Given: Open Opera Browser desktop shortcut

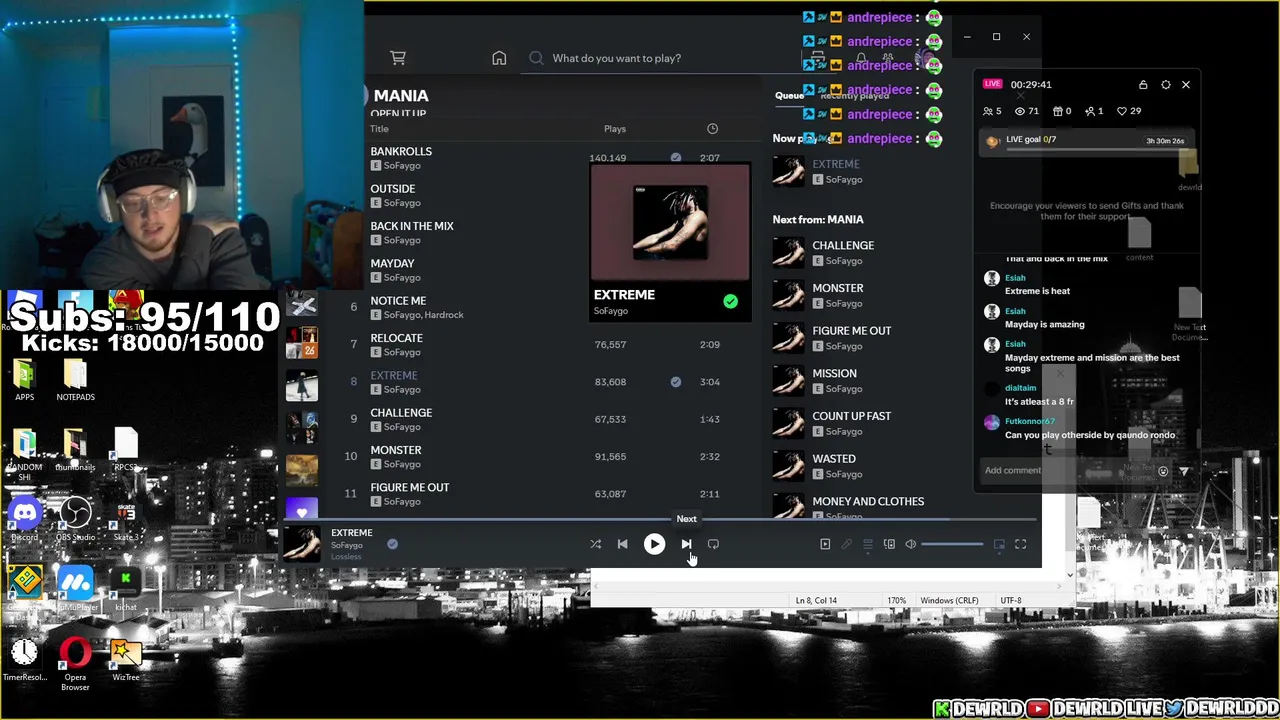Looking at the screenshot, I should (75, 662).
